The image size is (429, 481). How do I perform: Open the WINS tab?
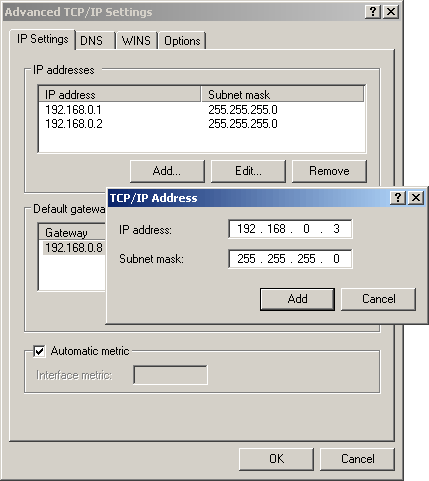coord(136,41)
